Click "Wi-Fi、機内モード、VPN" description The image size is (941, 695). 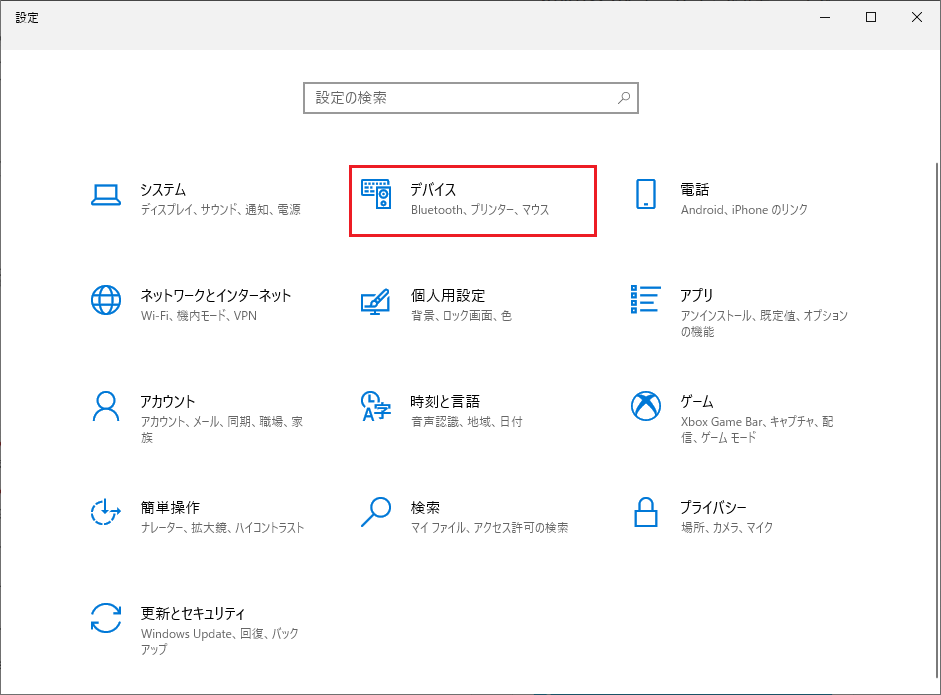199,316
